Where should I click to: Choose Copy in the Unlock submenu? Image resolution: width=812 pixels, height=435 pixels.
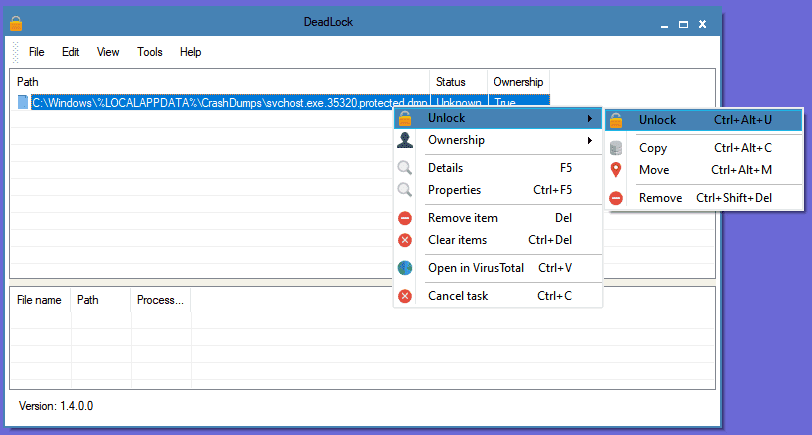[x=704, y=148]
